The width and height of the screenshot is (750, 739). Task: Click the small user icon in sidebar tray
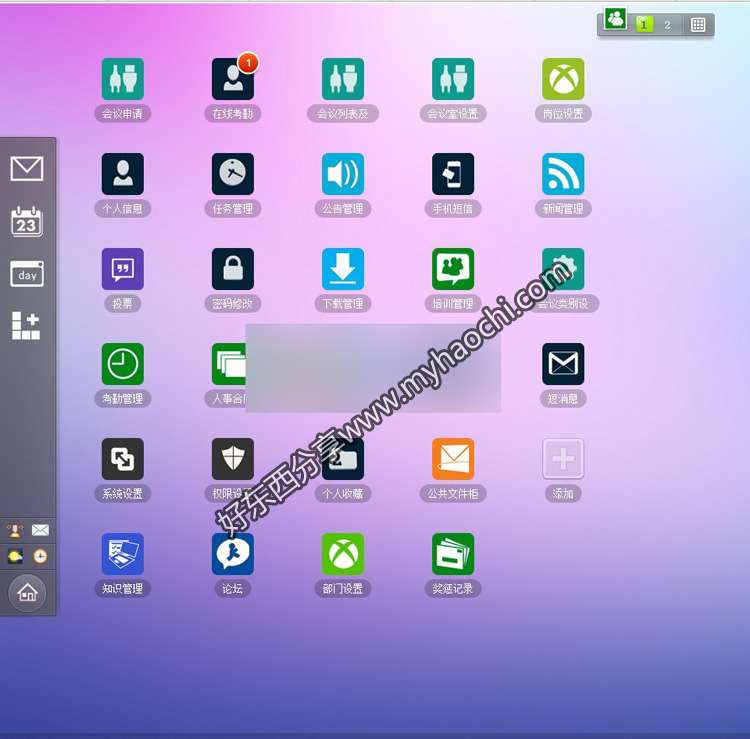coord(15,530)
